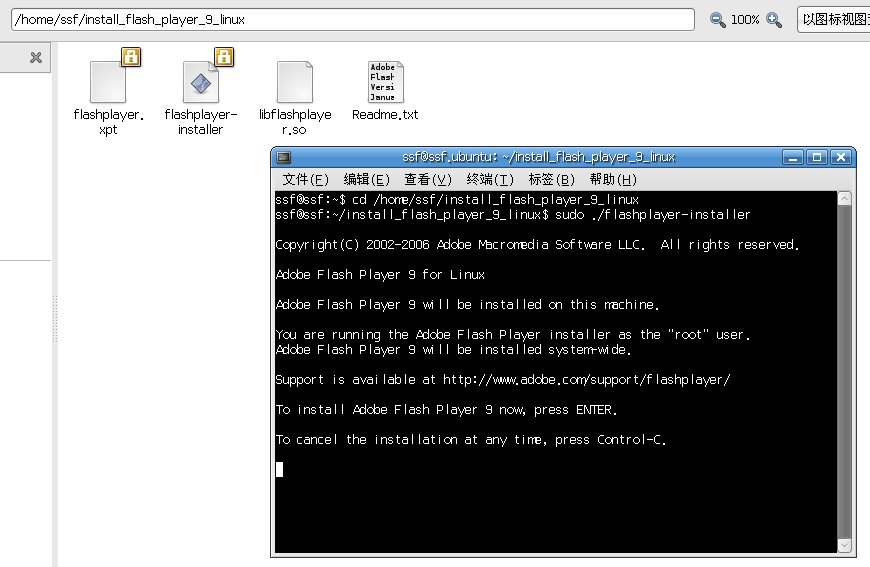Viewport: 870px width, 567px height.
Task: Click the zoom in magnifier icon
Action: pyautogui.click(x=774, y=20)
